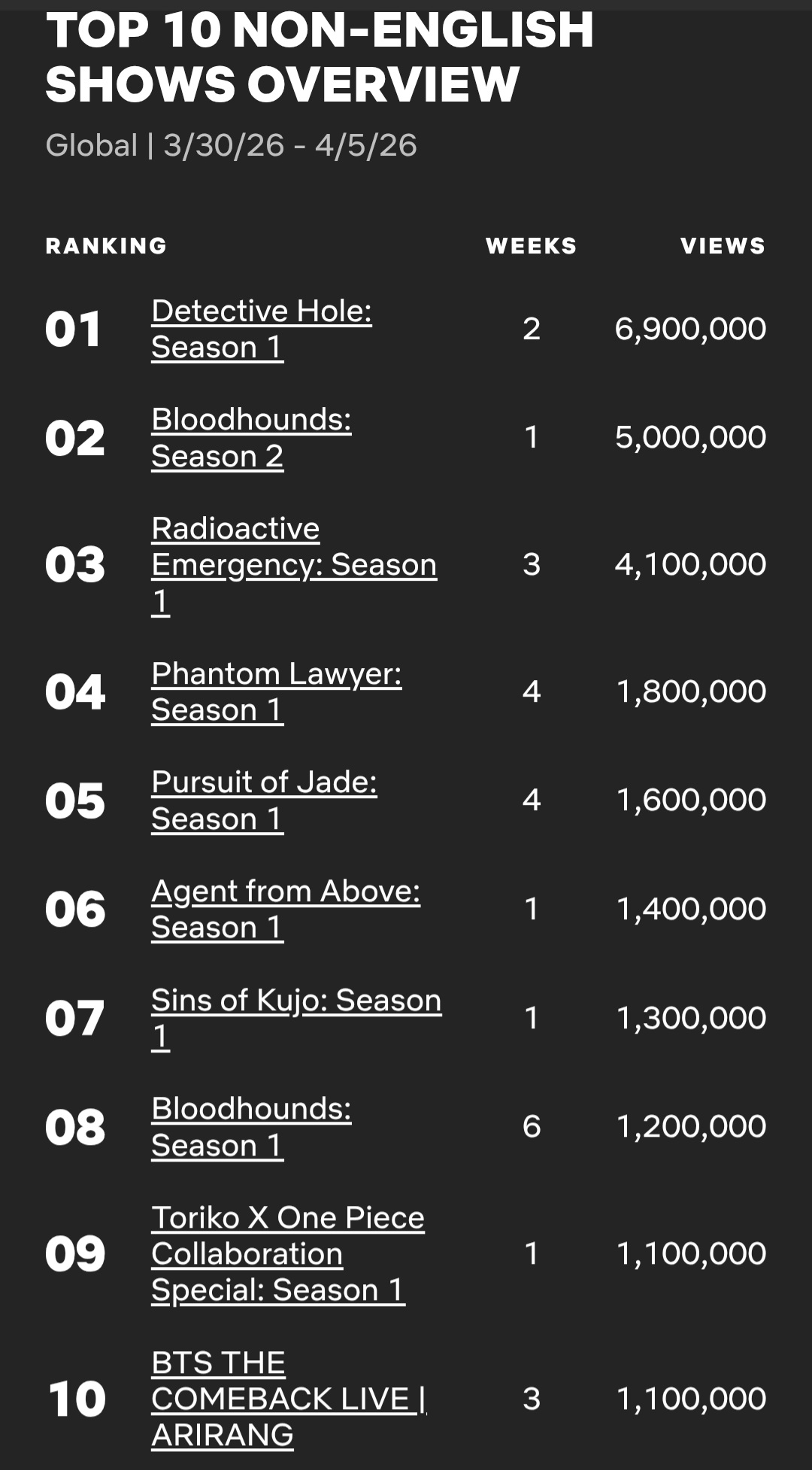
Task: Open Toriko X One Piece Collaboration Special link
Action: [287, 1253]
